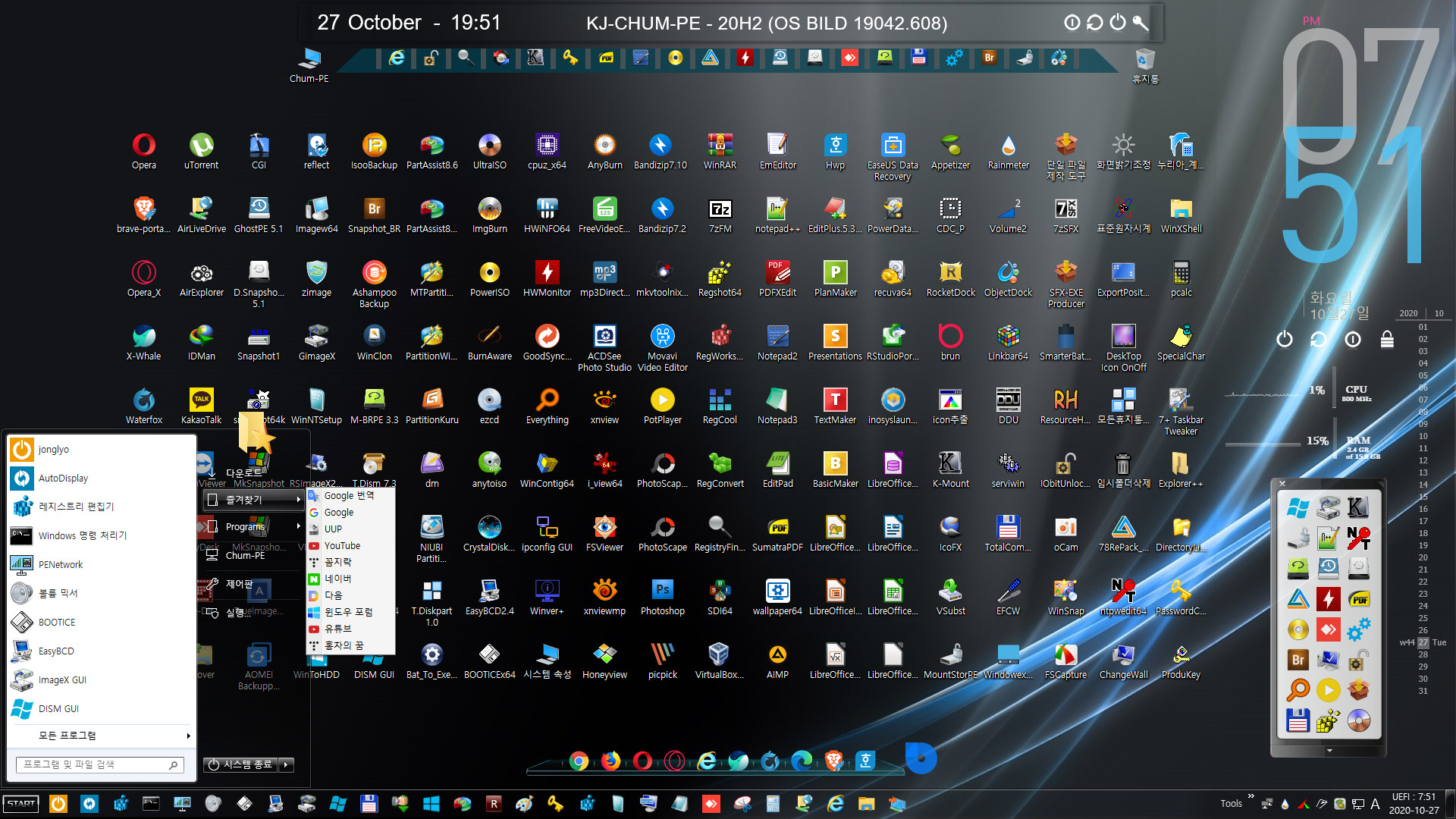The image size is (1456, 819).
Task: Expand the taskbar Tools chevron
Action: point(1250,796)
